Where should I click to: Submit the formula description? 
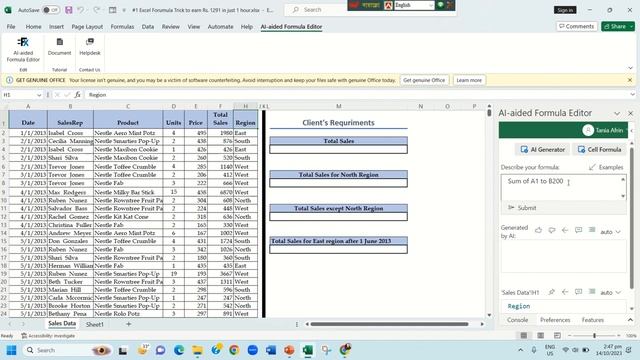pyautogui.click(x=522, y=208)
